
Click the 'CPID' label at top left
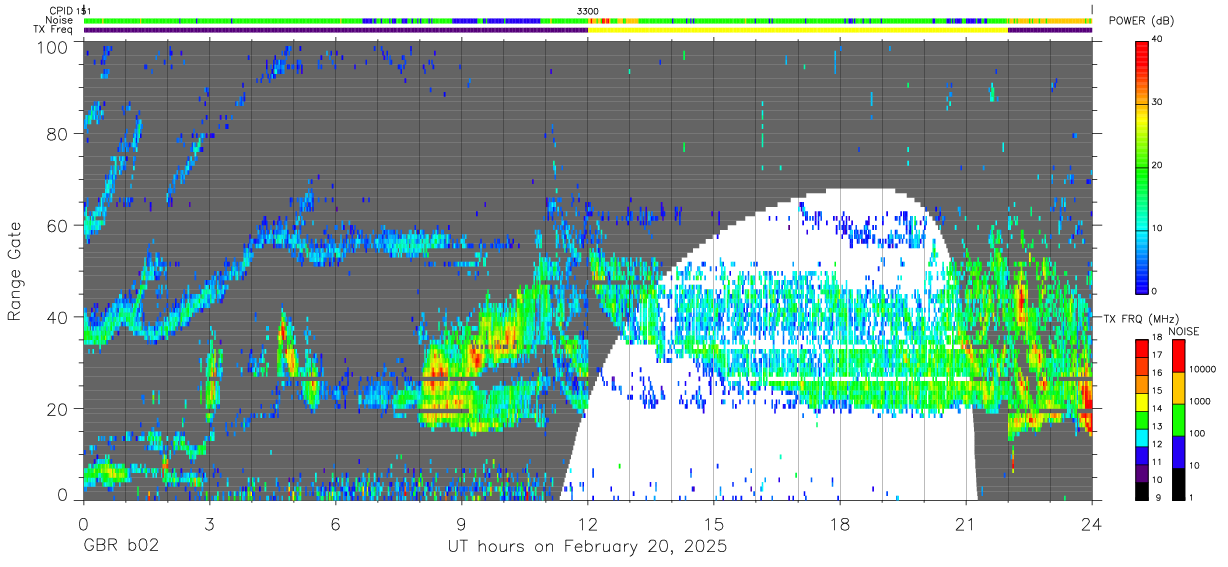[x=62, y=11]
